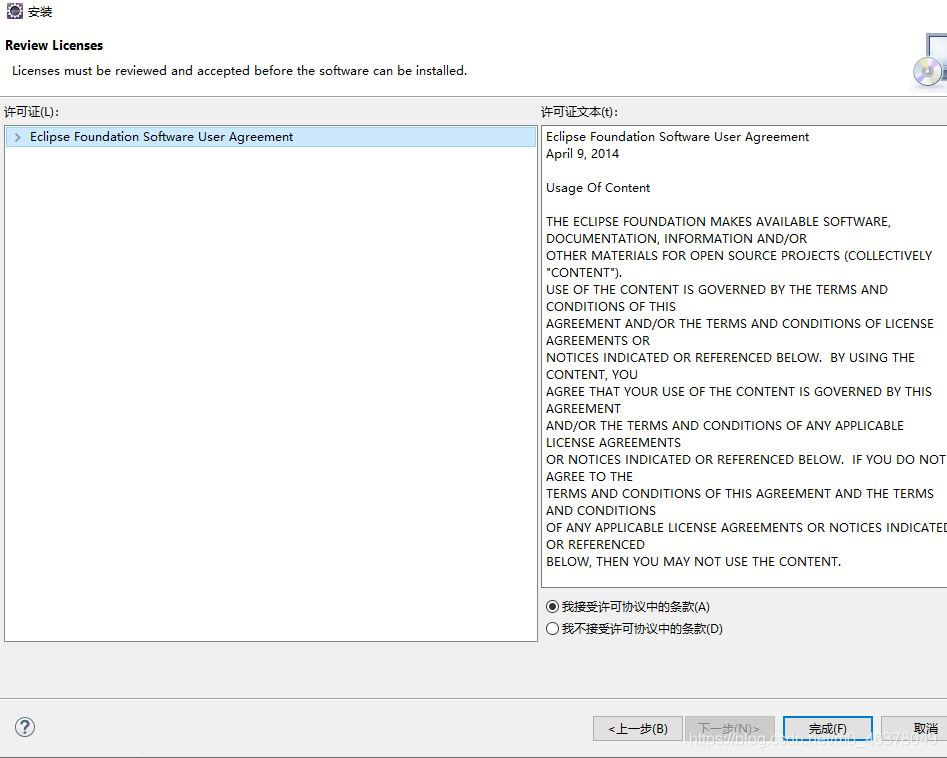Click the help question mark icon
947x758 pixels.
[x=25, y=727]
